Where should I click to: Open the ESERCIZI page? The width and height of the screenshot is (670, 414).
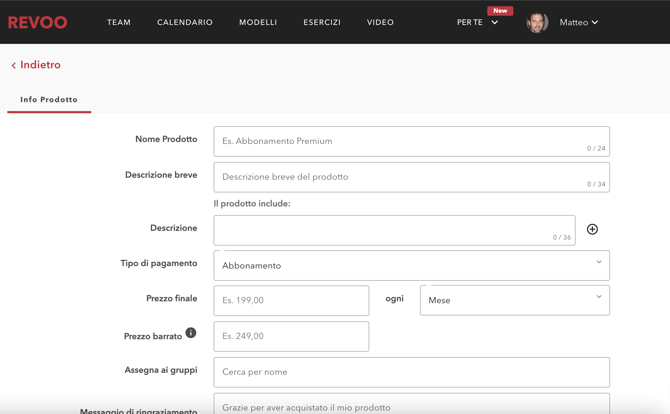[322, 22]
